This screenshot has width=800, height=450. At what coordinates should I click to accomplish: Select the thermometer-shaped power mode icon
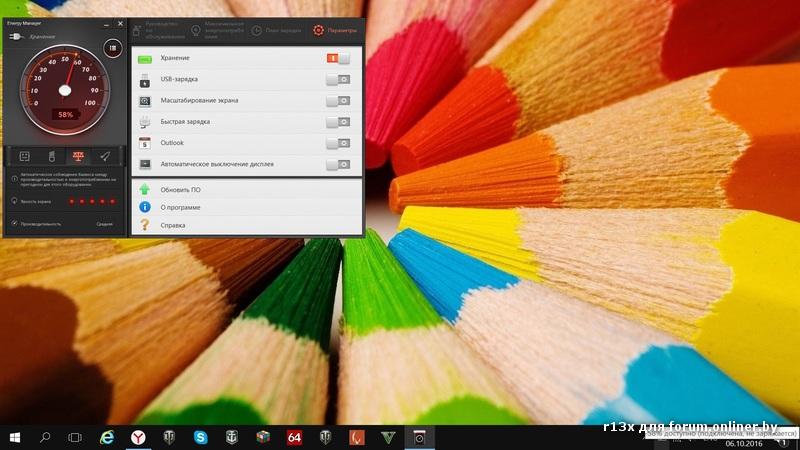pos(52,157)
